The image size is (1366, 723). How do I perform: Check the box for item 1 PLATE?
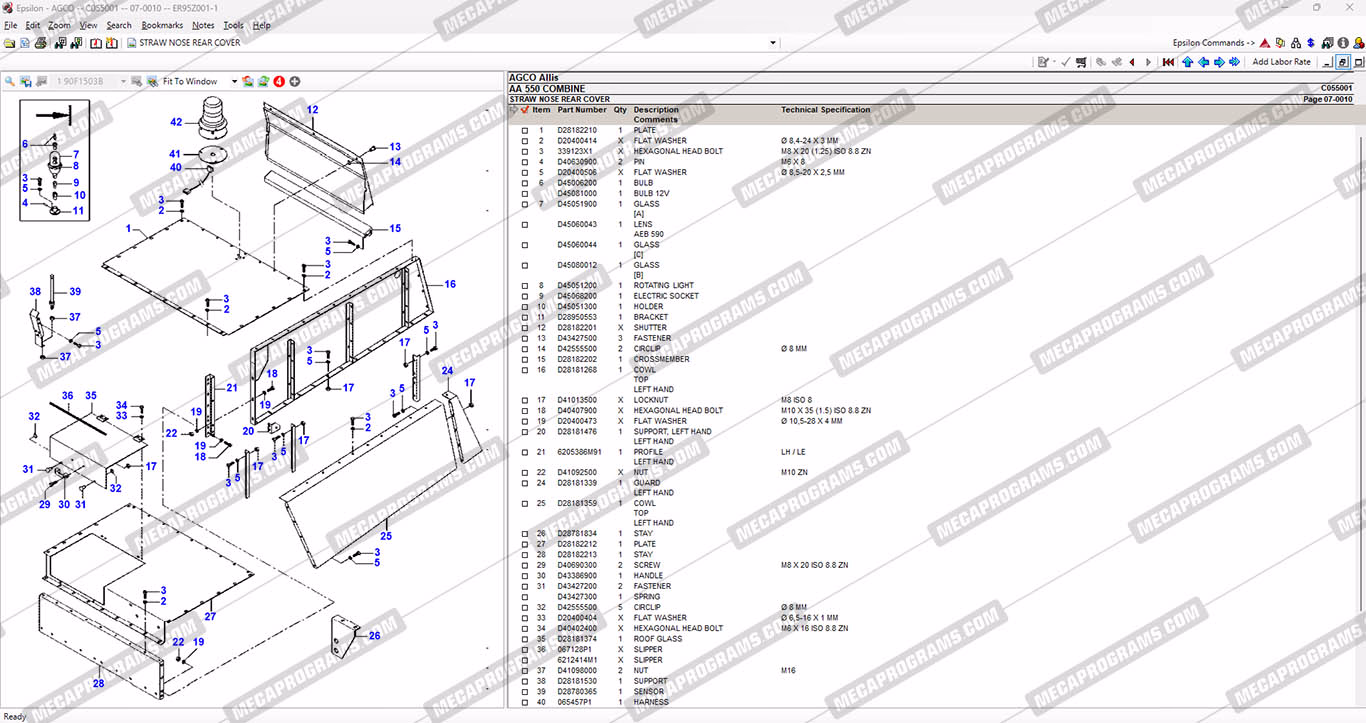[x=525, y=131]
